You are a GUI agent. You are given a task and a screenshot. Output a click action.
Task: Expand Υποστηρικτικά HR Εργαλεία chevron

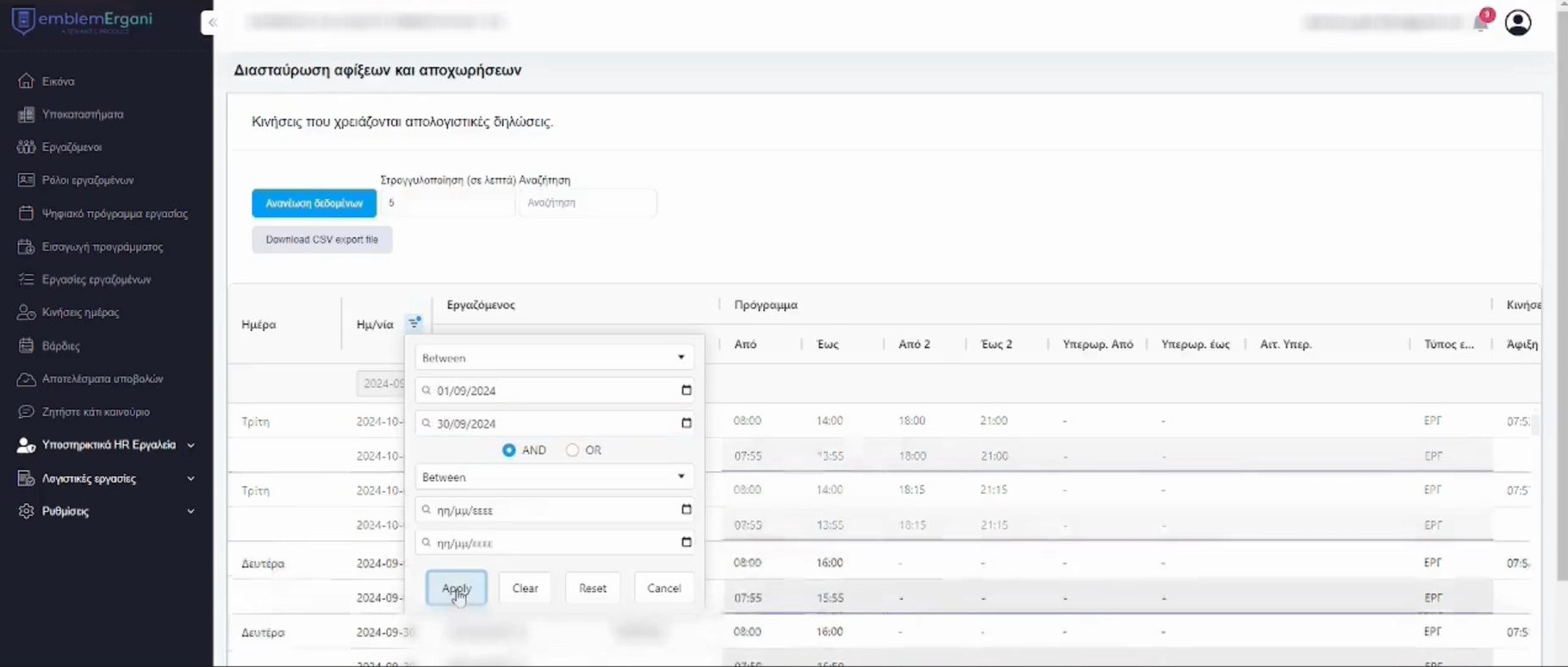click(190, 446)
